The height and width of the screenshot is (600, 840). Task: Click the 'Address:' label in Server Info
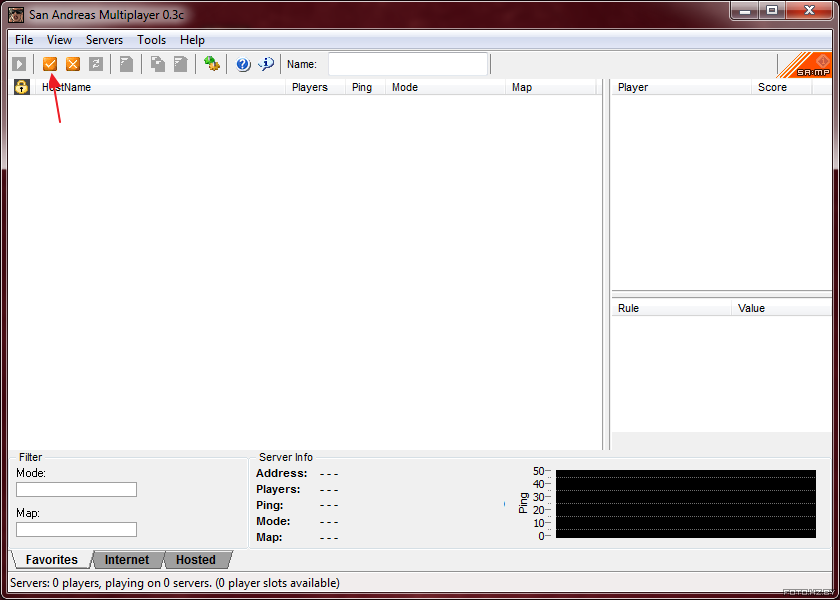tap(282, 474)
